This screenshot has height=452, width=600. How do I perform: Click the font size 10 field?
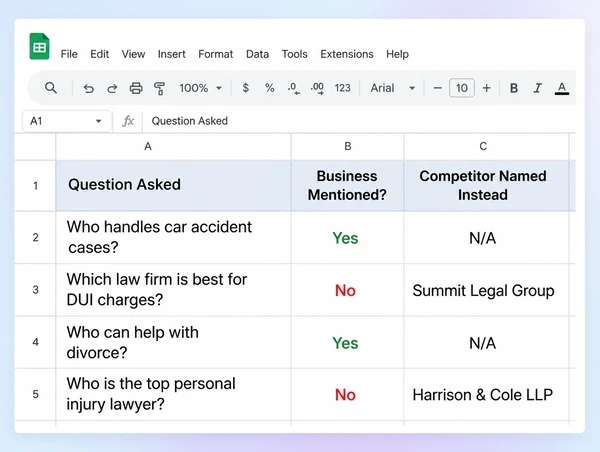pyautogui.click(x=462, y=88)
